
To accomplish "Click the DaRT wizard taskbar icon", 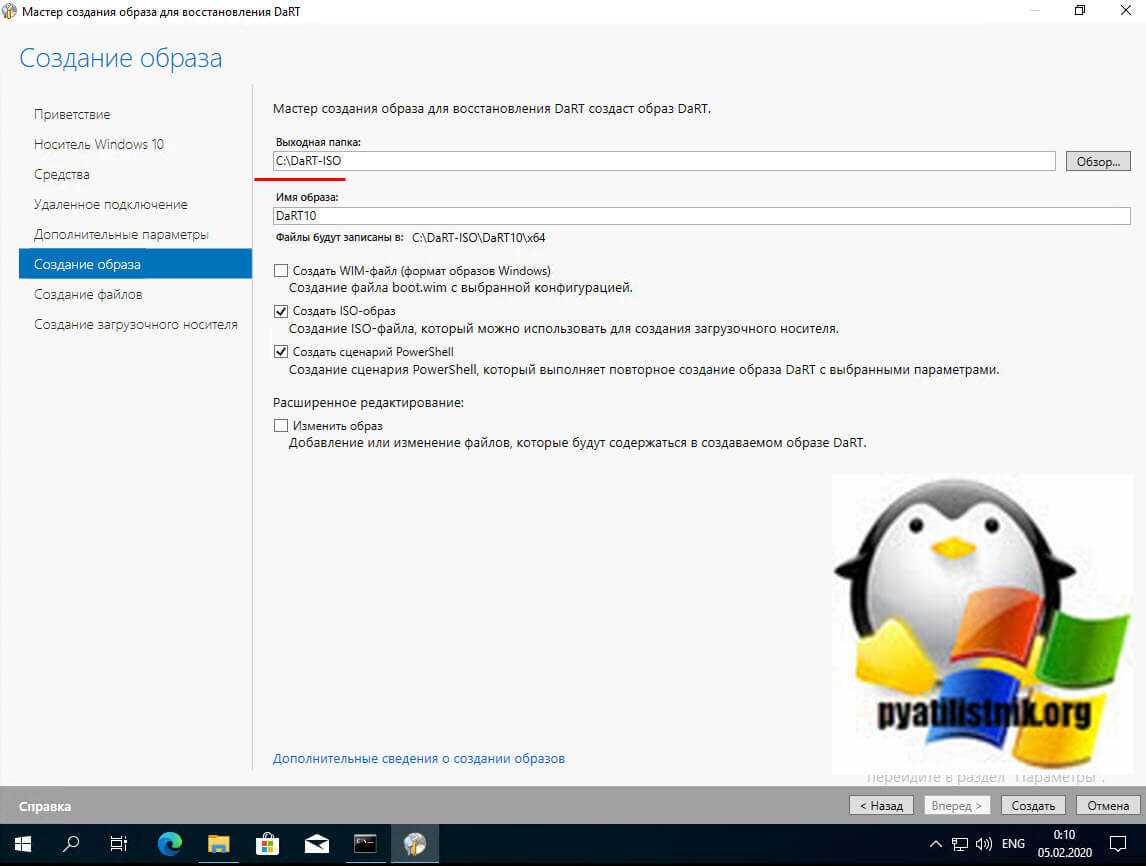I will pyautogui.click(x=415, y=843).
